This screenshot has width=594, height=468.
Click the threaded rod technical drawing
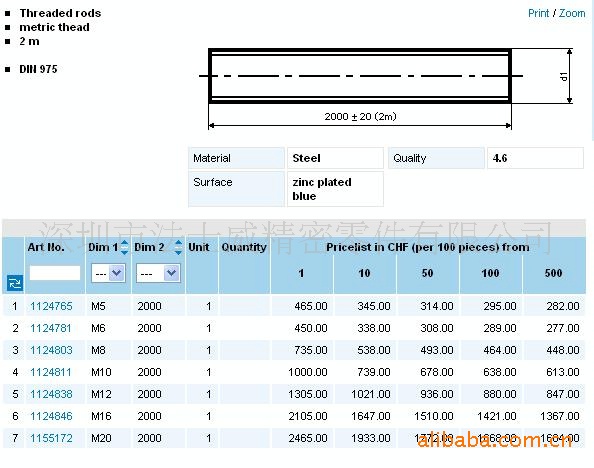[386, 88]
